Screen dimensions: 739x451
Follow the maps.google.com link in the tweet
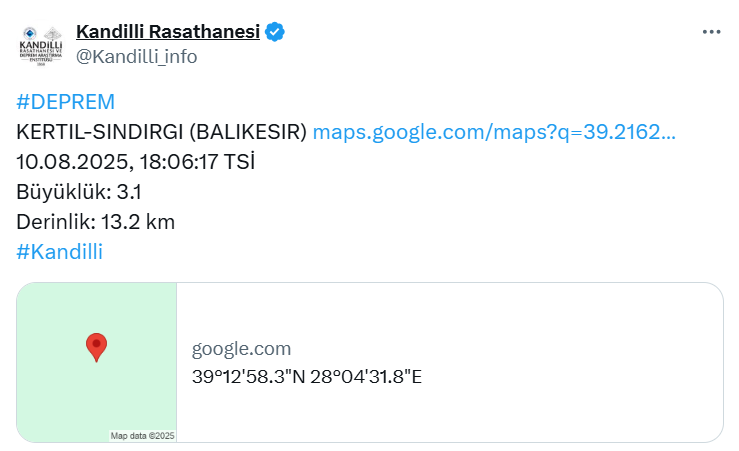tap(494, 132)
